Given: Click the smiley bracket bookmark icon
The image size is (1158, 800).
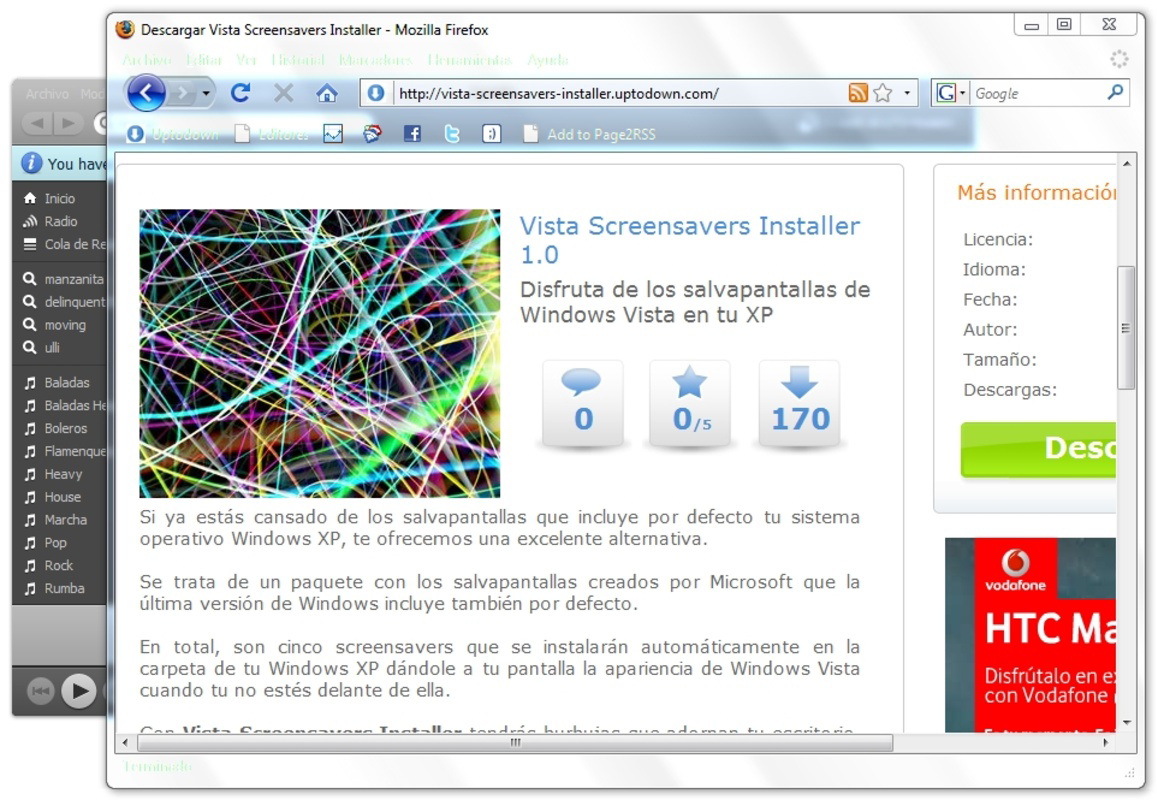Looking at the screenshot, I should point(491,134).
